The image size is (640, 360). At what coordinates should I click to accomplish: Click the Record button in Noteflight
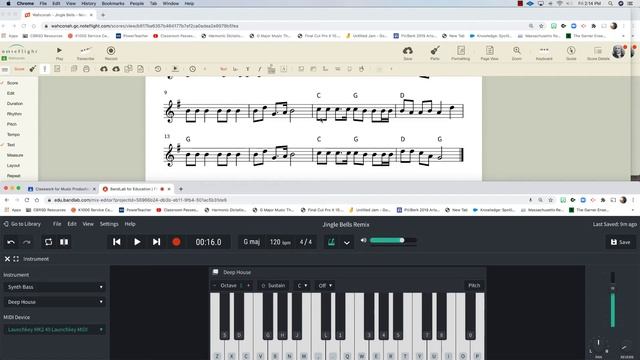tap(111, 53)
